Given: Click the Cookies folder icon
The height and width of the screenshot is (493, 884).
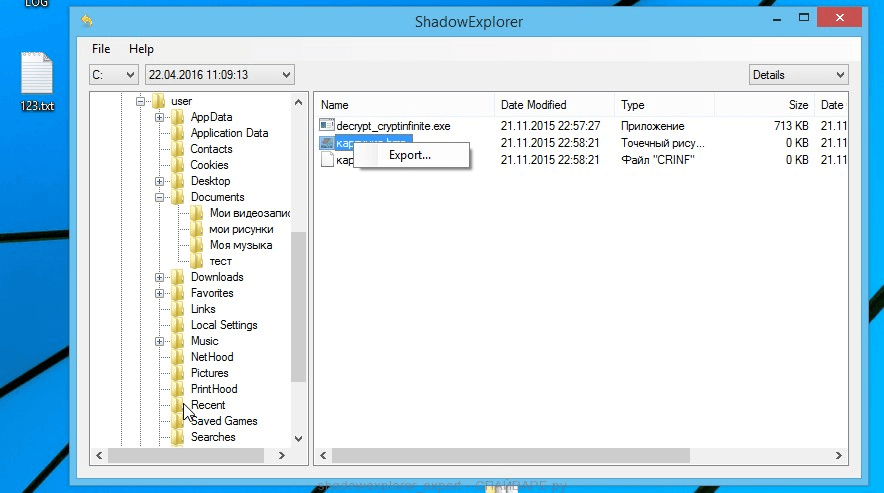Looking at the screenshot, I should click(178, 165).
